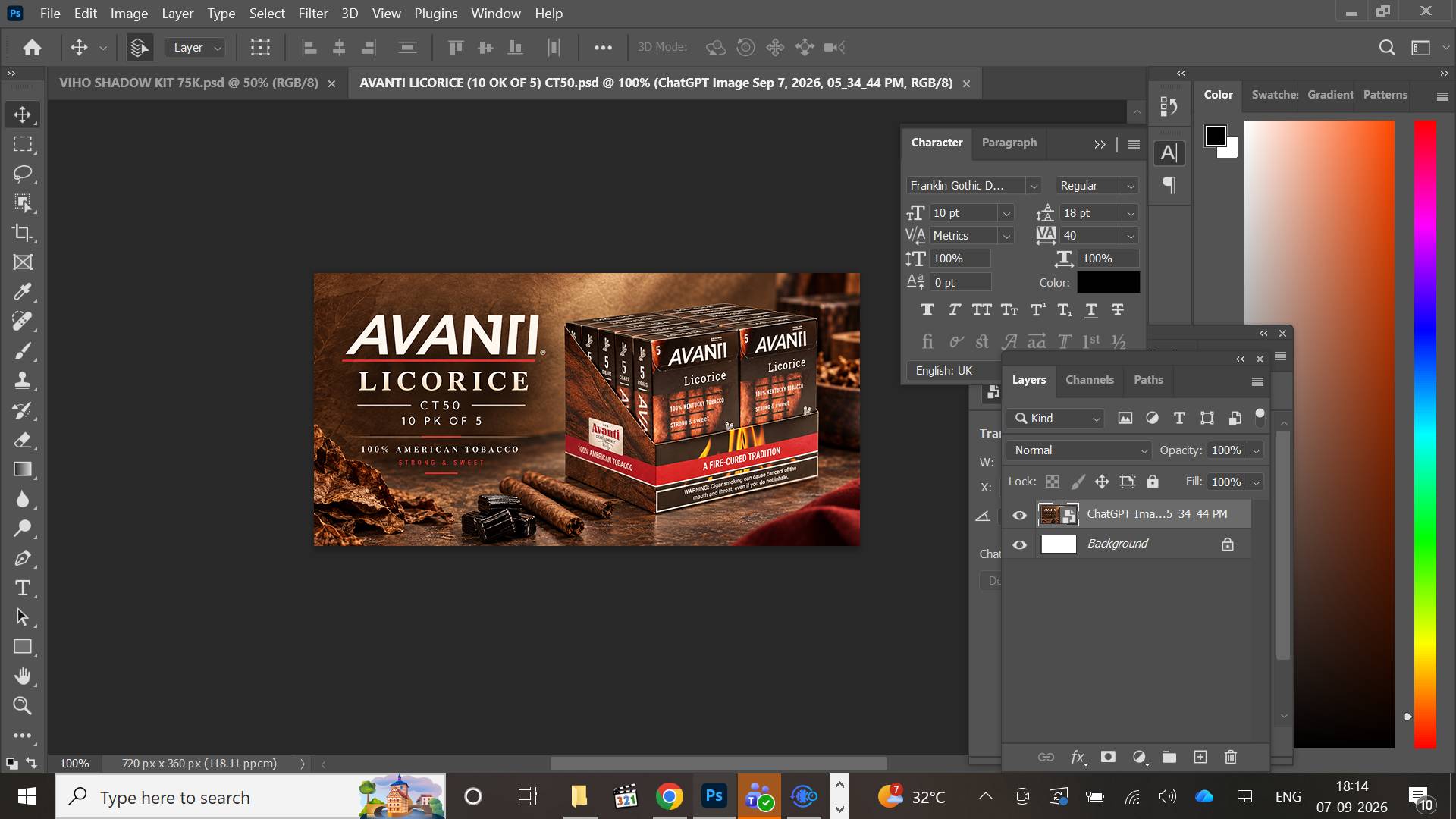Select the Horizontal Type tool

coord(23,588)
